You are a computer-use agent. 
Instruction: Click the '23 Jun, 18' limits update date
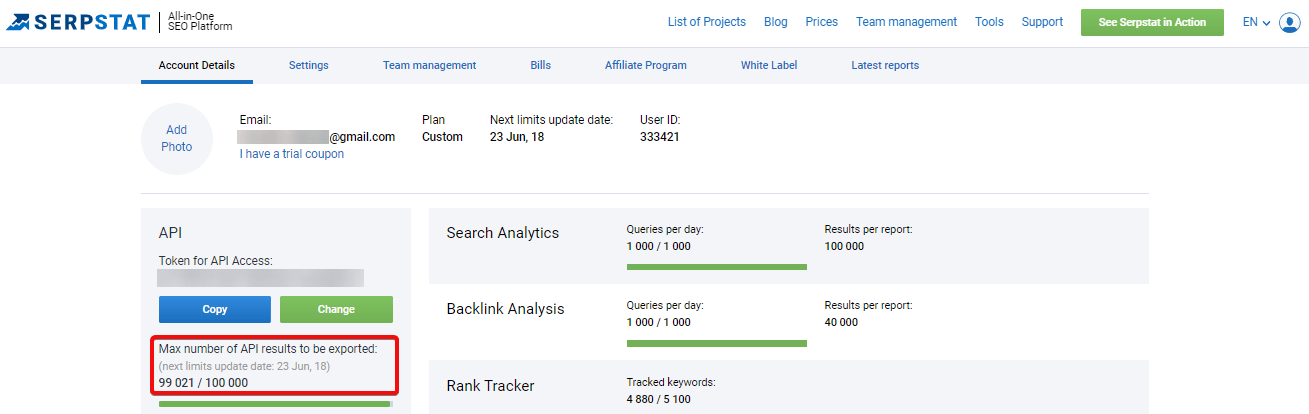[x=517, y=137]
